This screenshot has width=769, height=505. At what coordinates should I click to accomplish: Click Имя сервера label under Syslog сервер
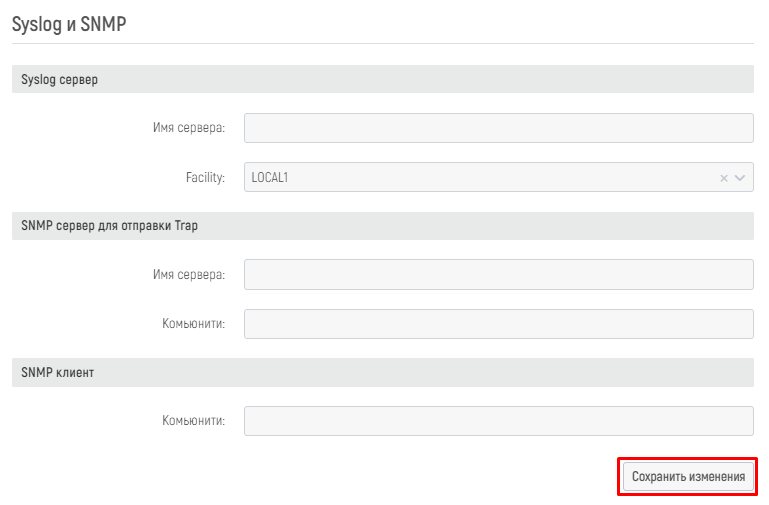pos(189,128)
